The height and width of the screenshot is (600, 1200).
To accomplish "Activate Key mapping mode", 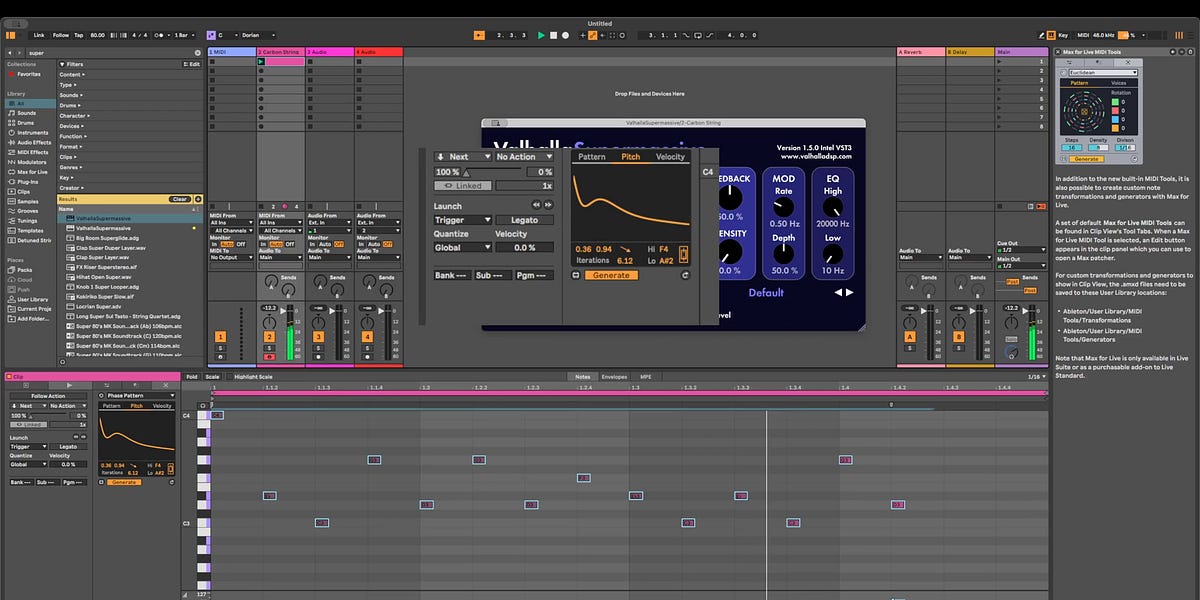I will pyautogui.click(x=1063, y=34).
